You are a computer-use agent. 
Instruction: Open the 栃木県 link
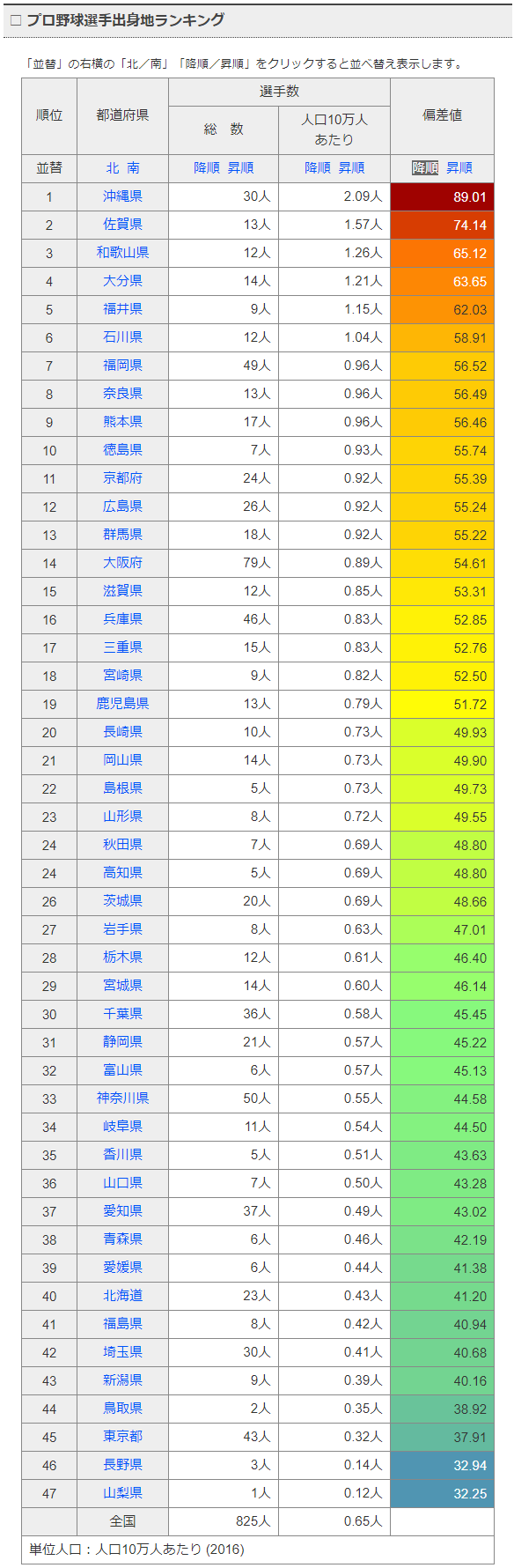tap(122, 958)
